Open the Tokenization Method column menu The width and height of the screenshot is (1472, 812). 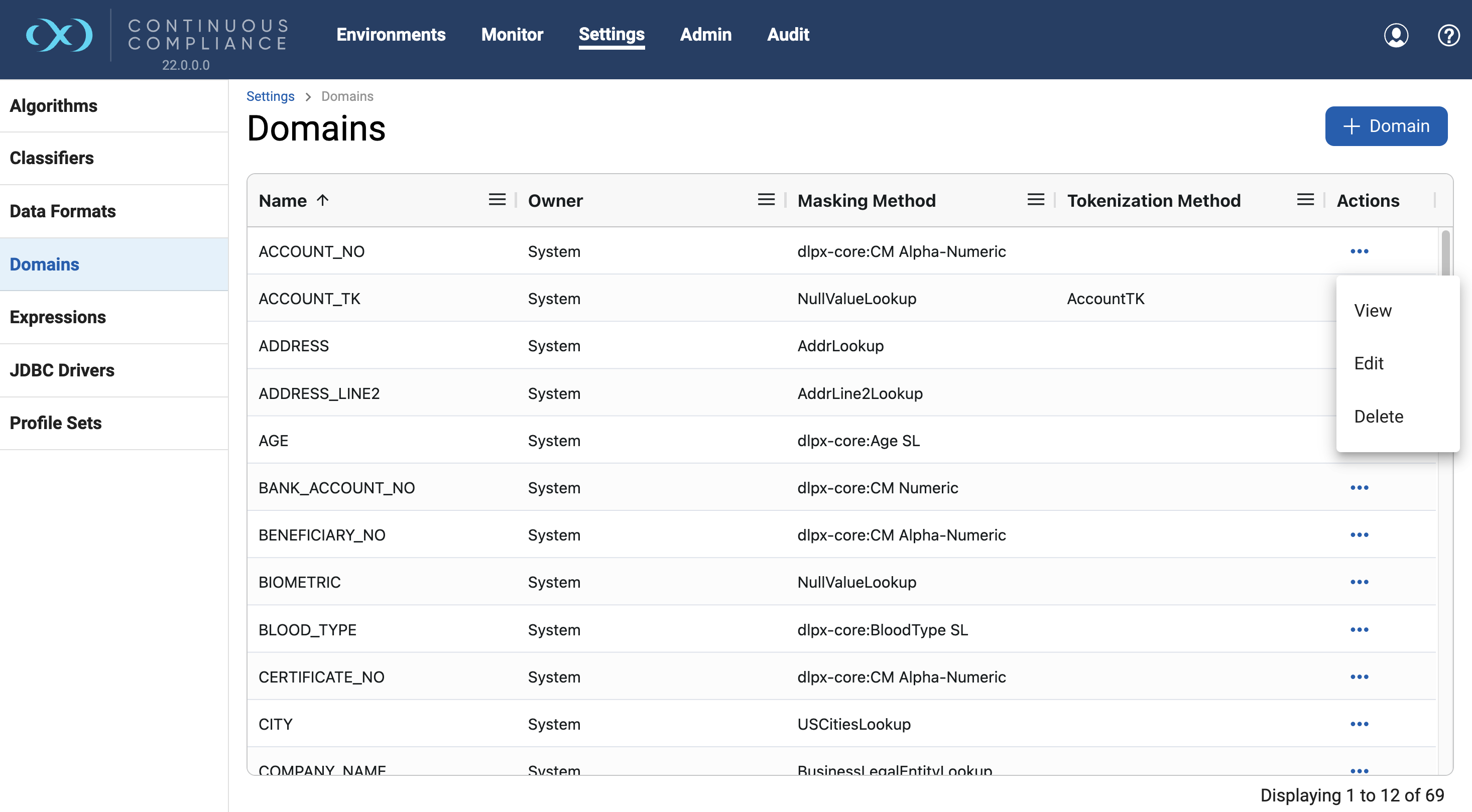1305,200
